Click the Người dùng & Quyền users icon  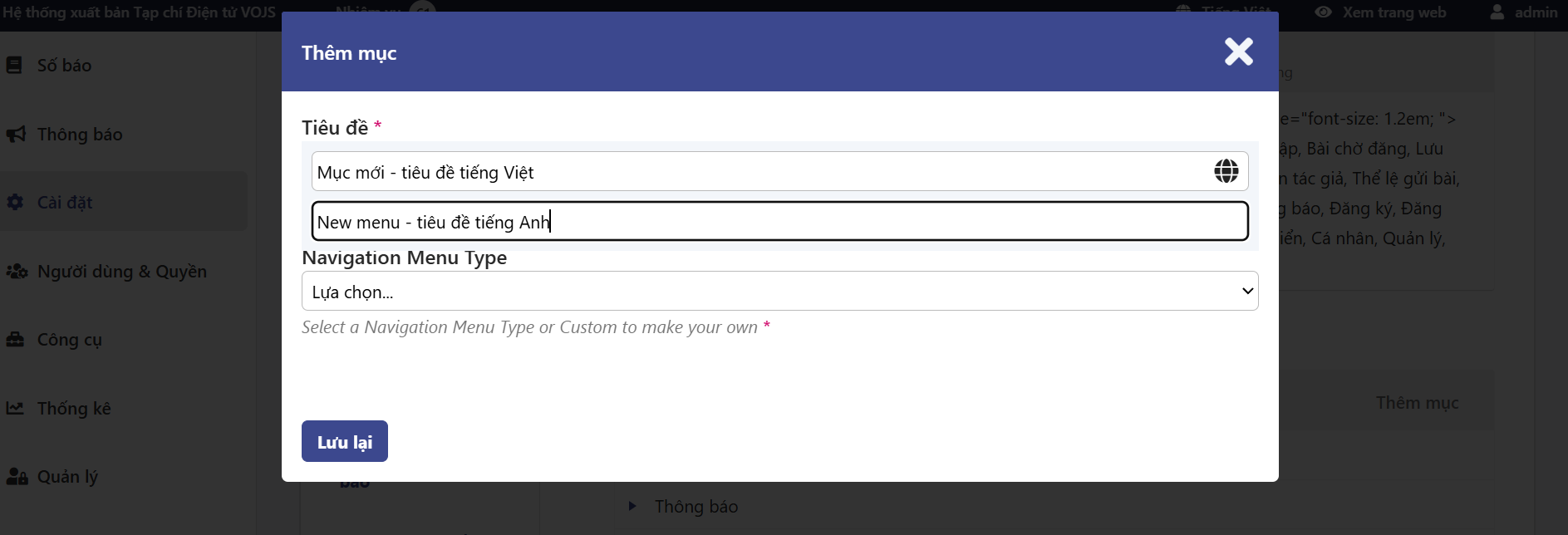pyautogui.click(x=17, y=271)
